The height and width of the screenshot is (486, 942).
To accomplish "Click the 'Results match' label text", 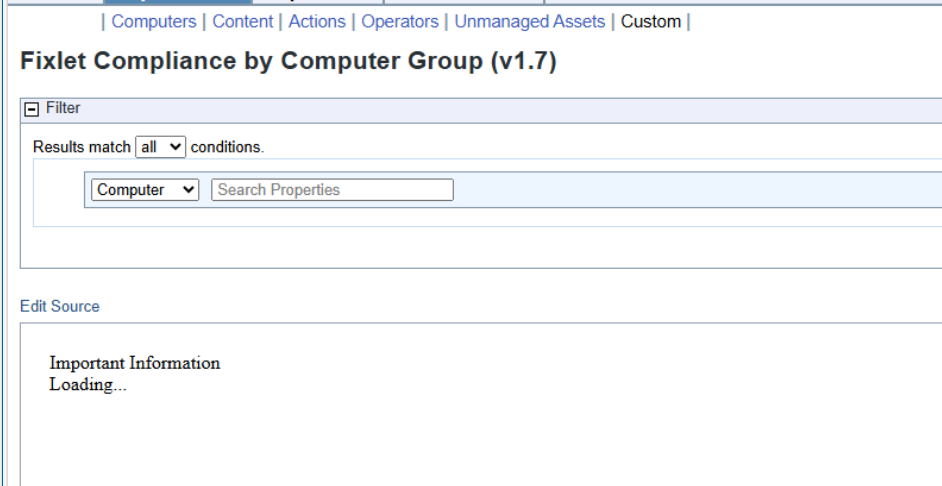I will tap(81, 147).
